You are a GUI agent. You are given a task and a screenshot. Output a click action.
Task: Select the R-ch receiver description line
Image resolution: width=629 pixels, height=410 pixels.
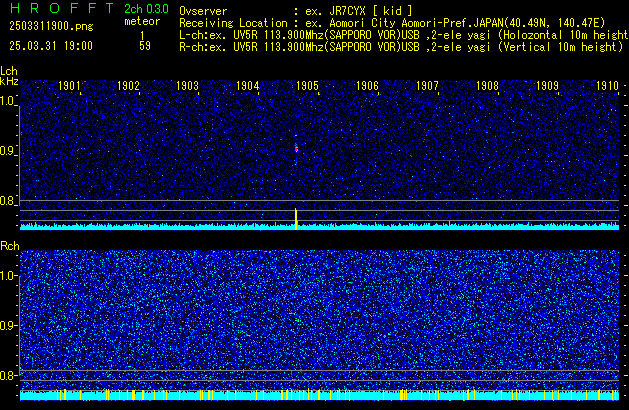coord(401,47)
